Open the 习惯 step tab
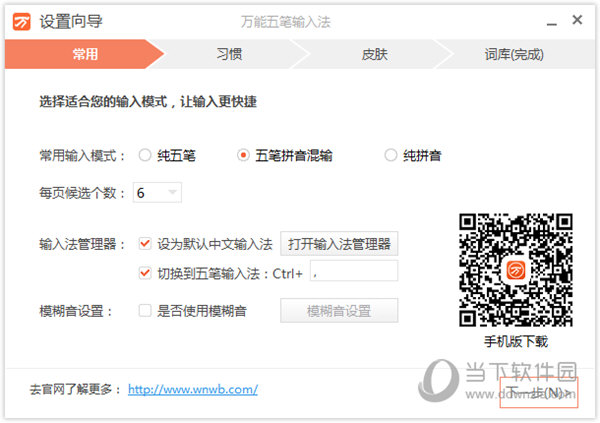600x423 pixels. tap(229, 54)
